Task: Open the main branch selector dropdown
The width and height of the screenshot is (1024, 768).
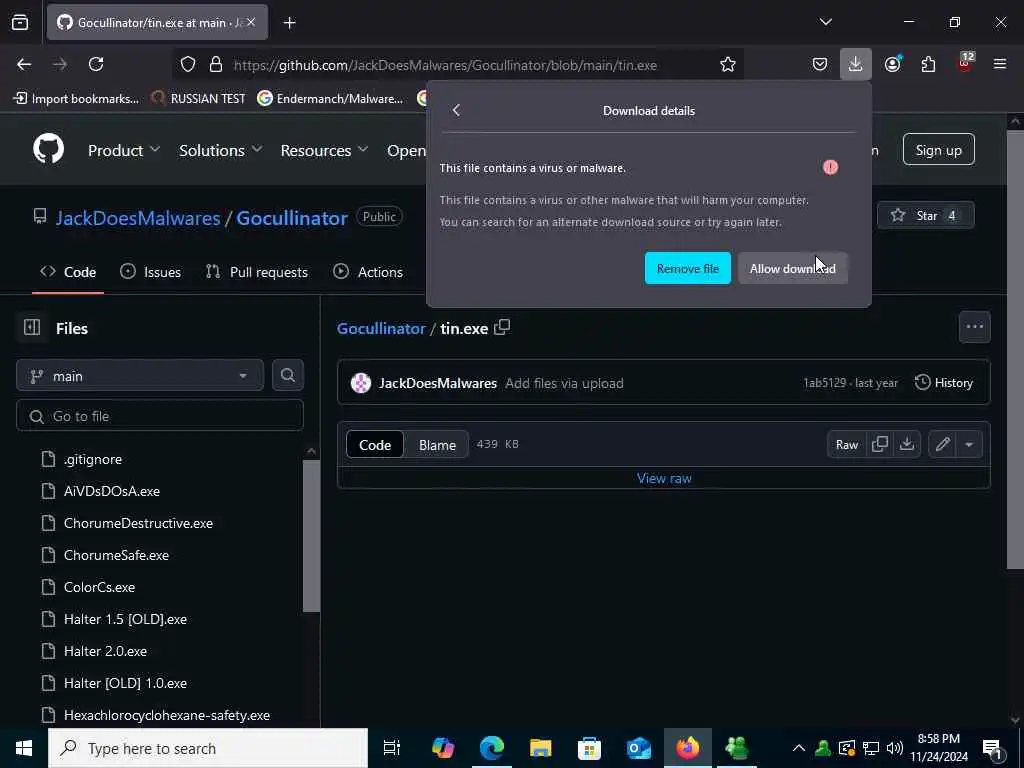Action: pyautogui.click(x=140, y=376)
